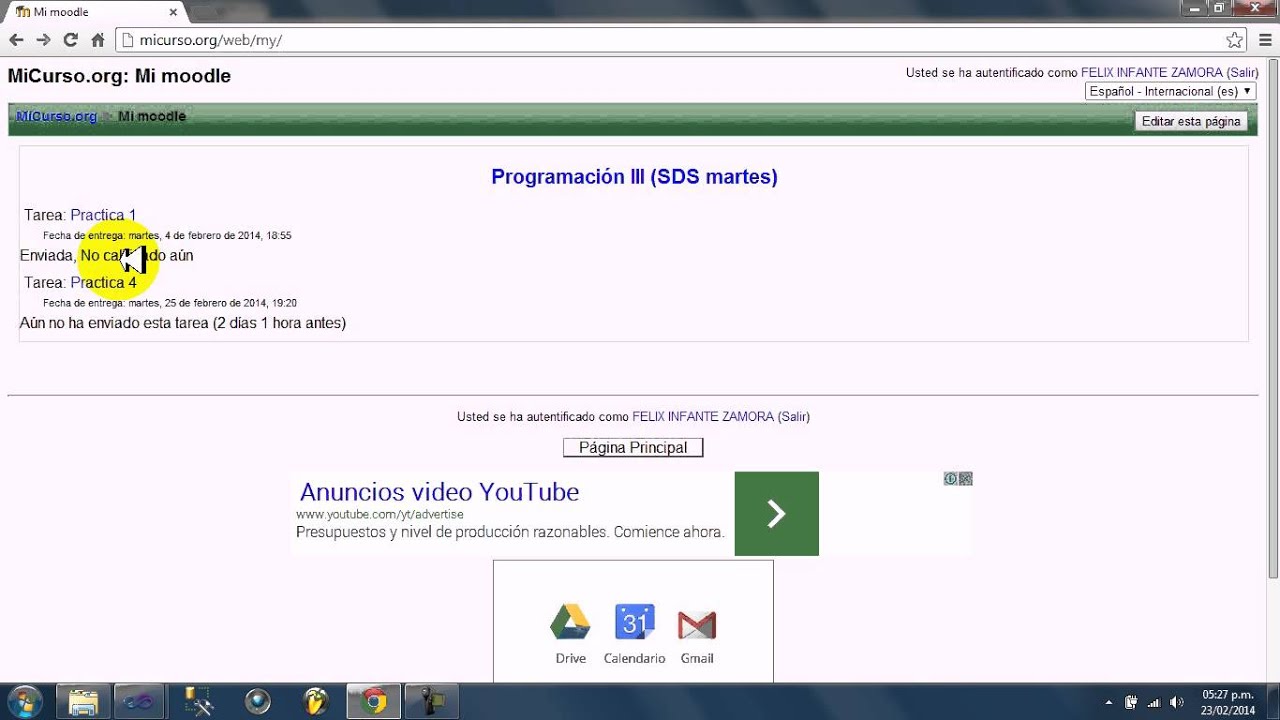Open the browser home icon
Viewport: 1280px width, 720px height.
point(97,40)
